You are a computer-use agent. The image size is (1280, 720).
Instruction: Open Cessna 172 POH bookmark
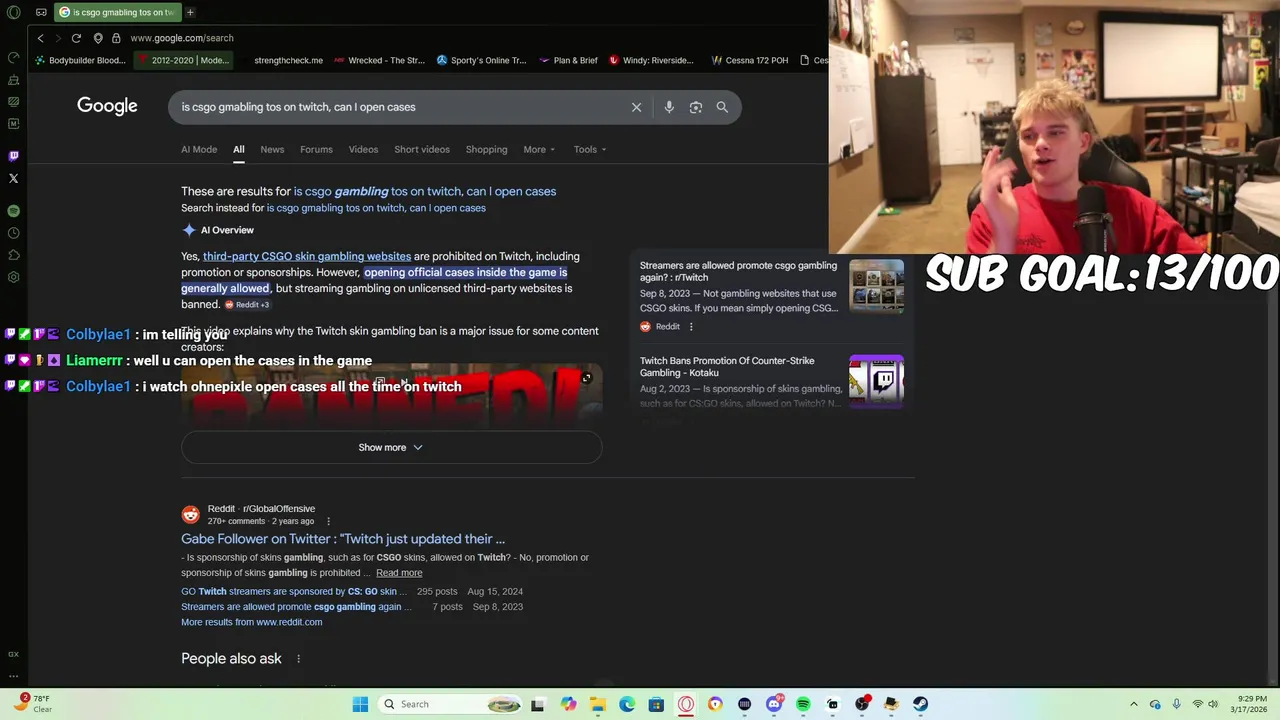pos(749,60)
